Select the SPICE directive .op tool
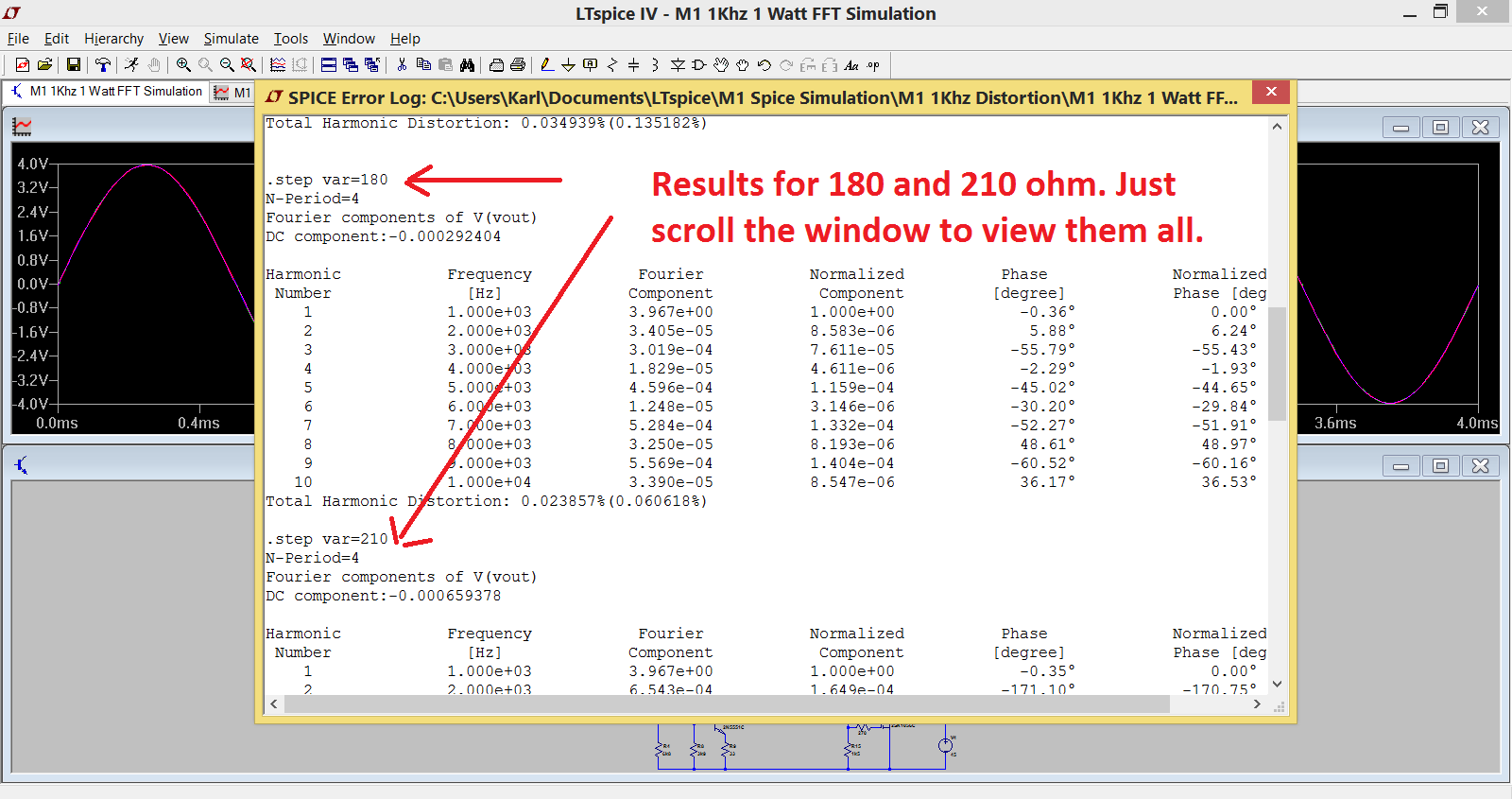Viewport: 1512px width, 799px height. coord(873,65)
